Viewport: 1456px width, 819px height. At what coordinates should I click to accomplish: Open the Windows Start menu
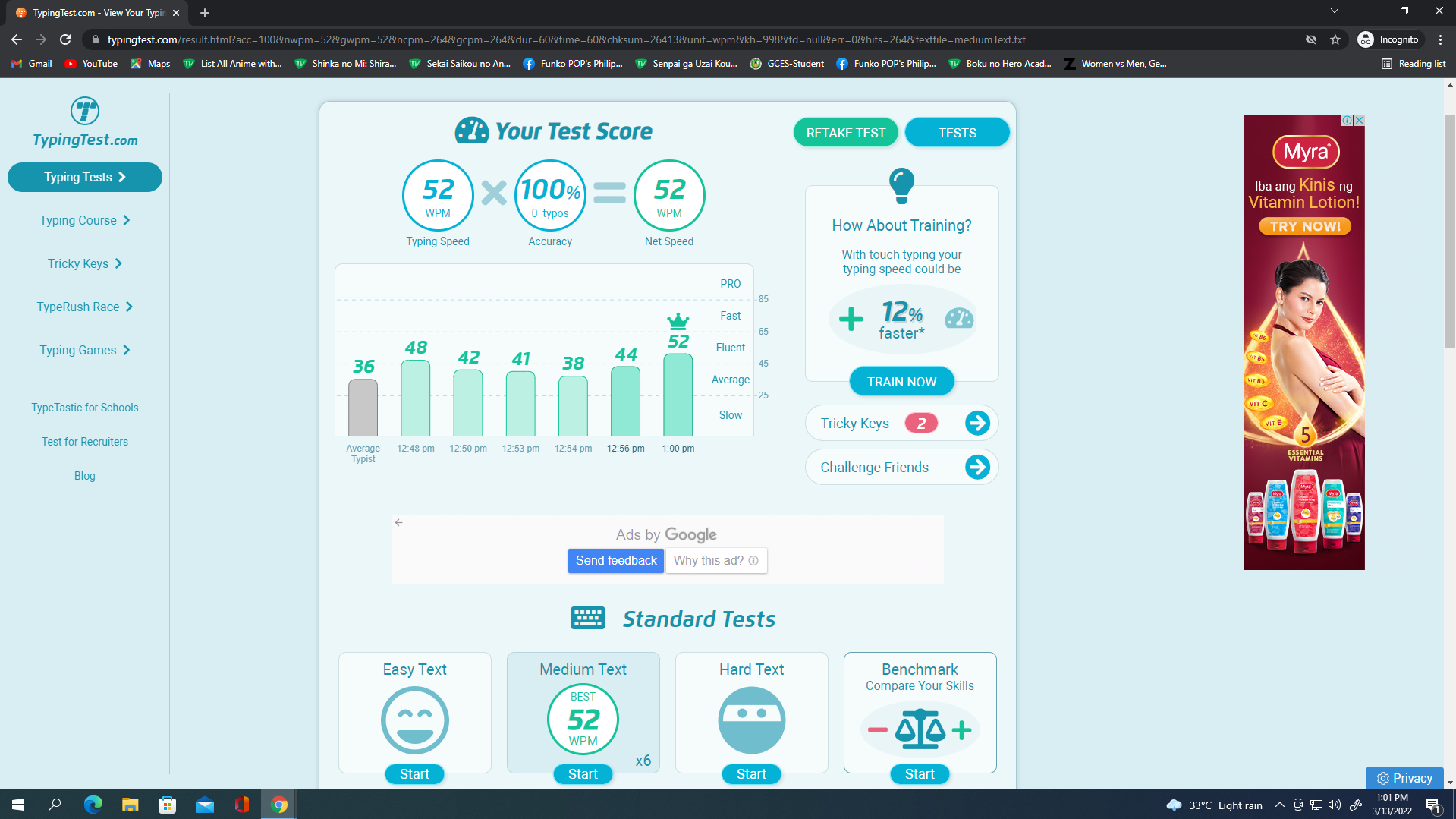click(x=18, y=805)
